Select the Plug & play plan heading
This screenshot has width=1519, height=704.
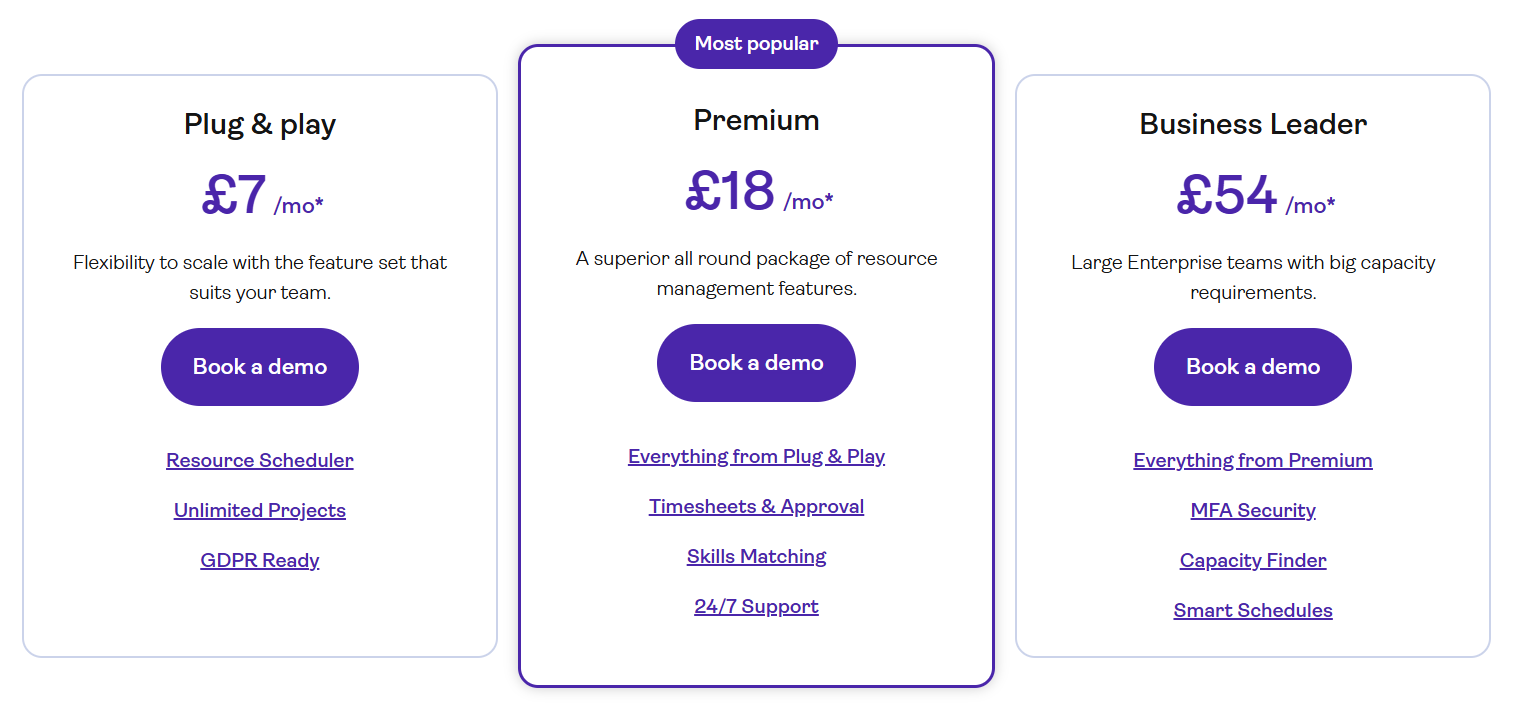(259, 123)
